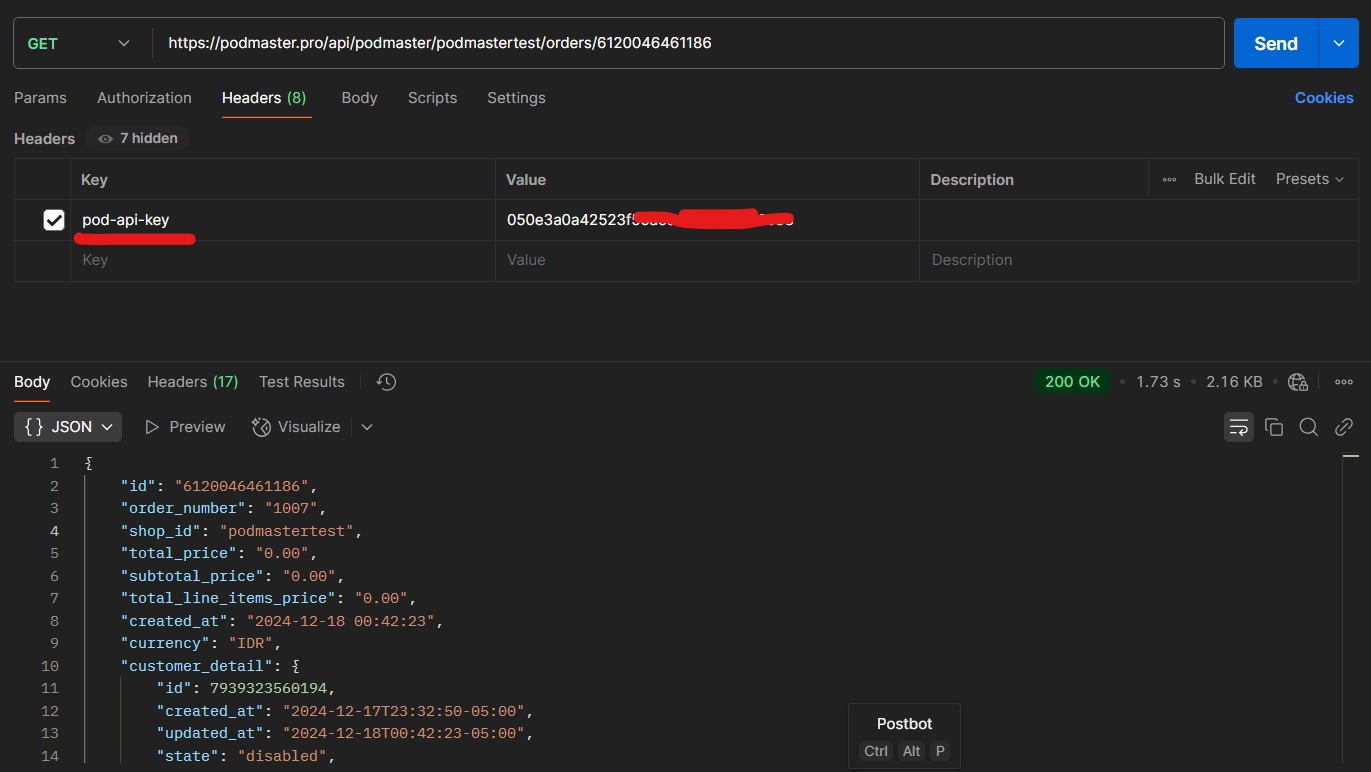Open the Postbot popup
The height and width of the screenshot is (772, 1371).
tap(904, 736)
